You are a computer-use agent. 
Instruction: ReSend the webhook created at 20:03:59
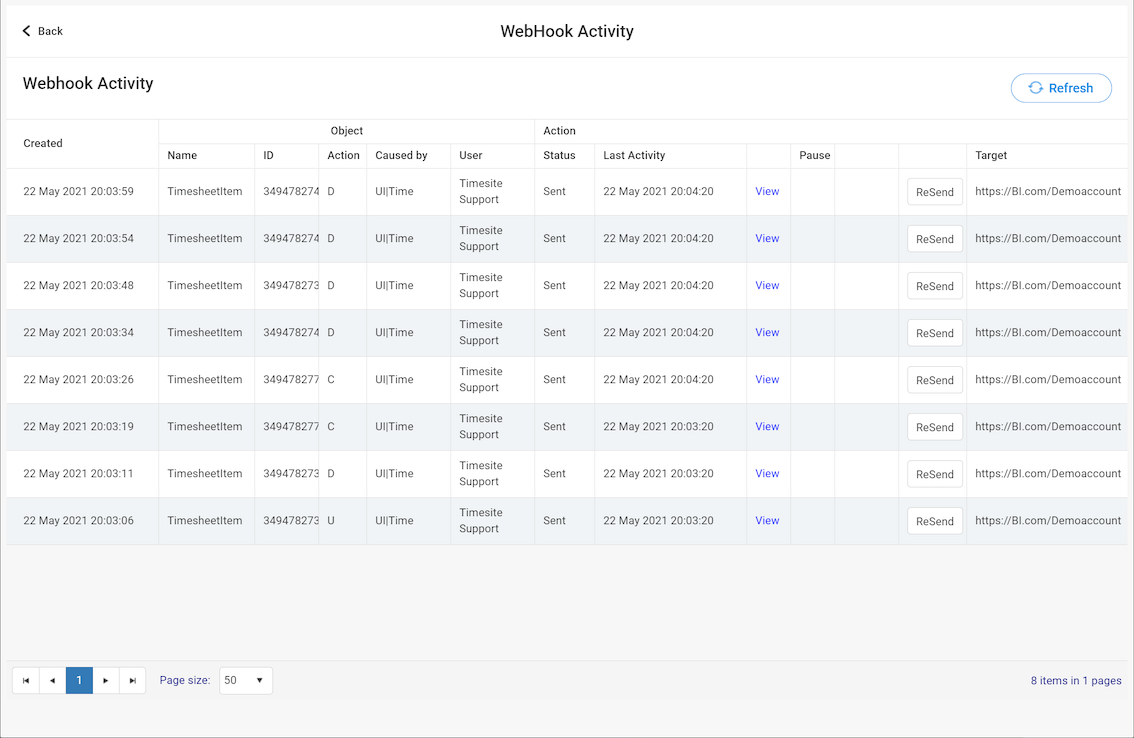(x=935, y=192)
